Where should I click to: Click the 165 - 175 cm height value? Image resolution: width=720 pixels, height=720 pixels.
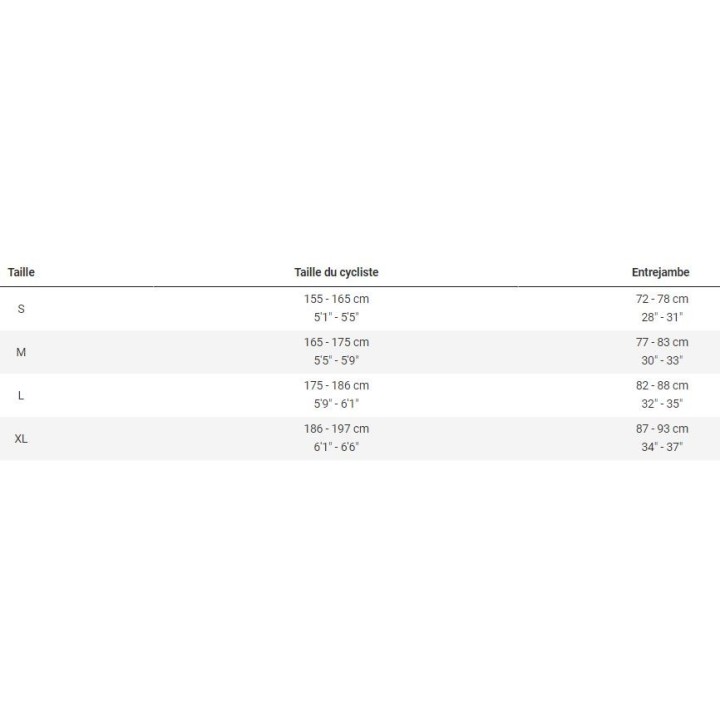coord(336,342)
